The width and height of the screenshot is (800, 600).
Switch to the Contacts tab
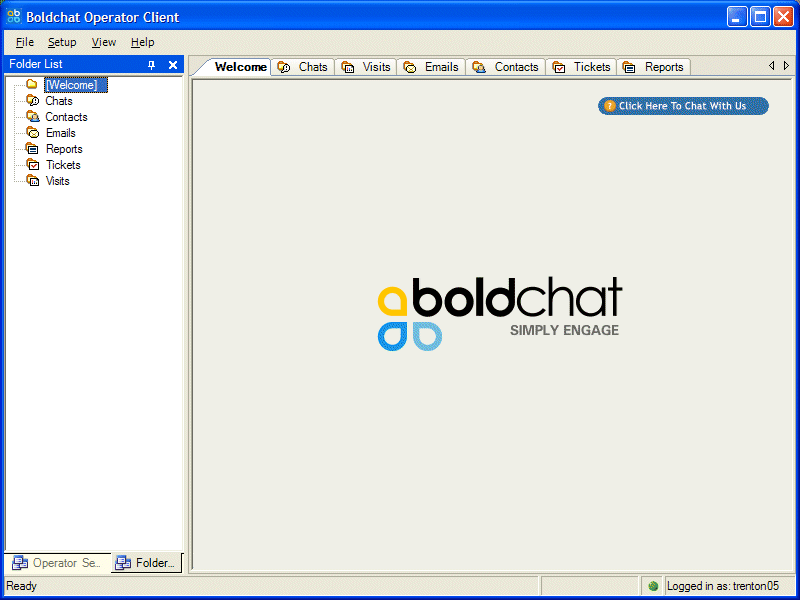click(x=506, y=67)
